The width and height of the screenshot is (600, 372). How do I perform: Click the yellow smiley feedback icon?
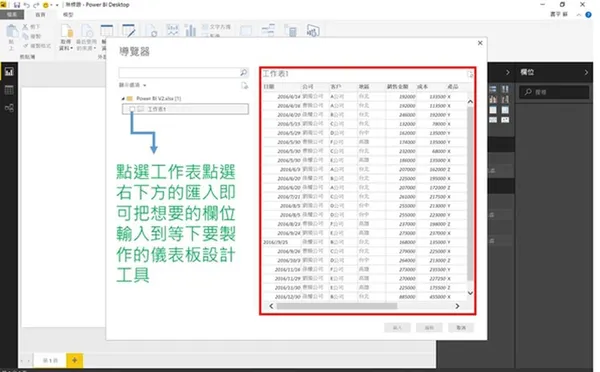pyautogui.click(x=46, y=5)
